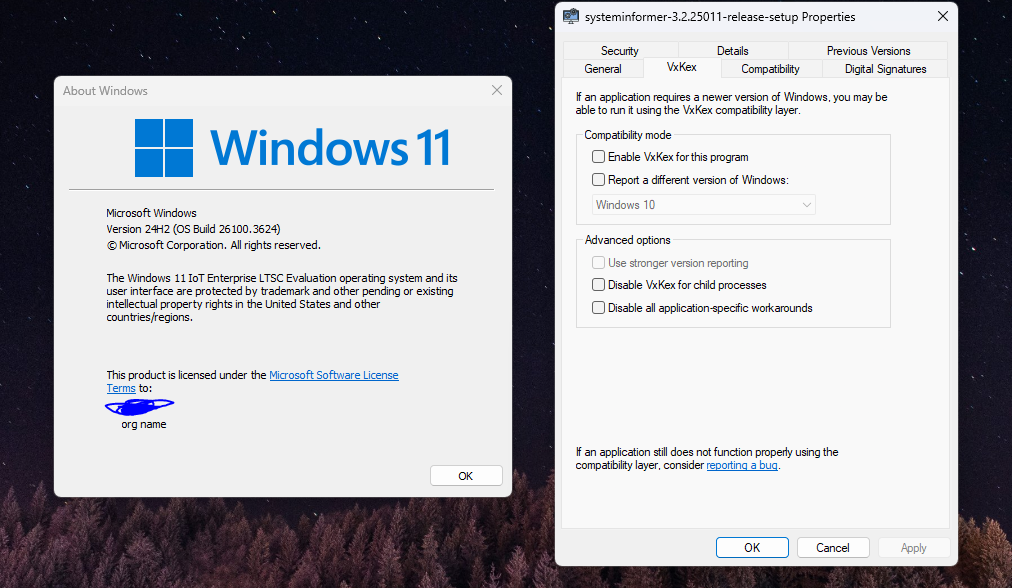The width and height of the screenshot is (1012, 588).
Task: Click OK in the Properties dialog
Action: coord(752,547)
